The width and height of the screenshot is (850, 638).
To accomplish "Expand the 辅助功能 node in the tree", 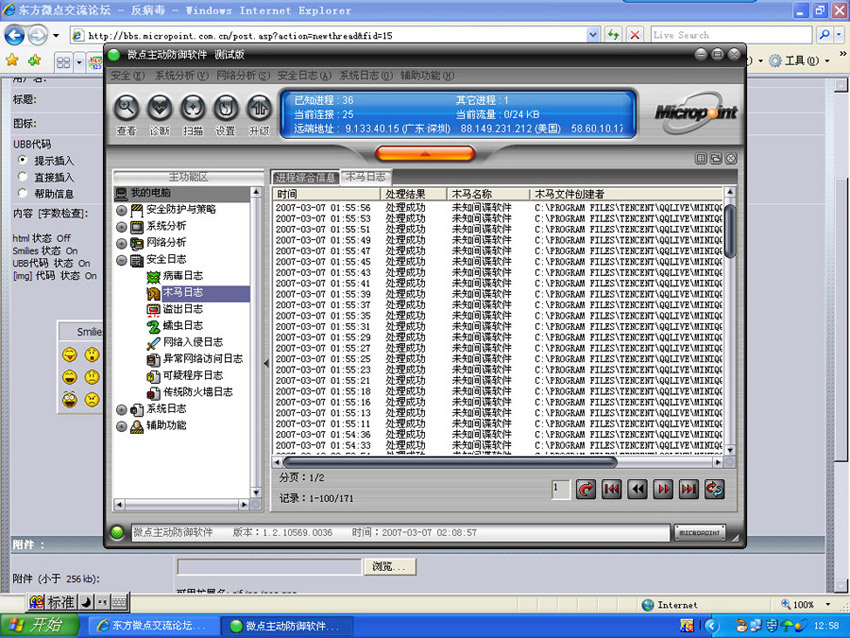I will coord(121,426).
